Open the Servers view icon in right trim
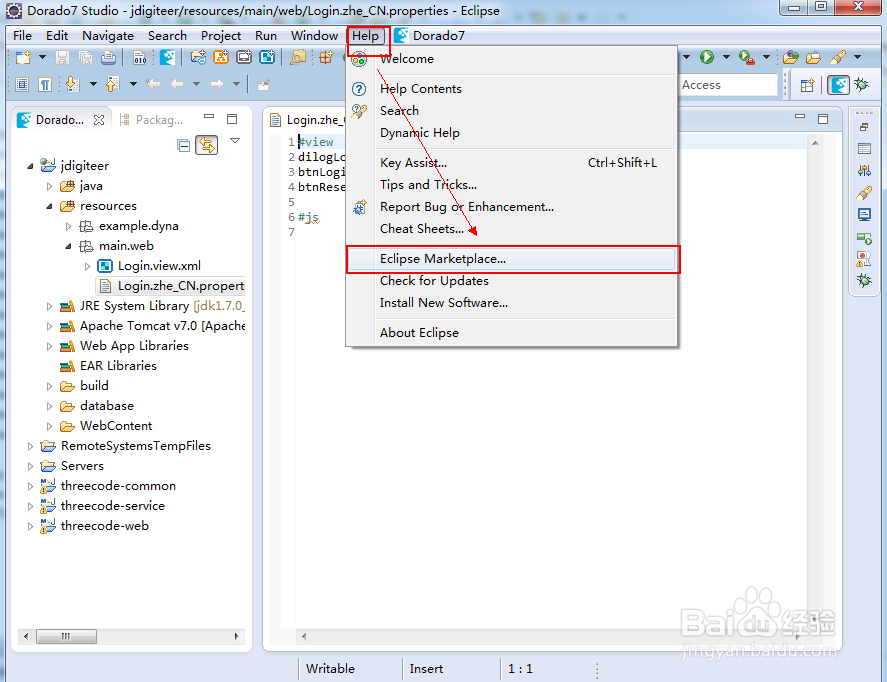Screen dimensions: 887x682 click(x=864, y=238)
